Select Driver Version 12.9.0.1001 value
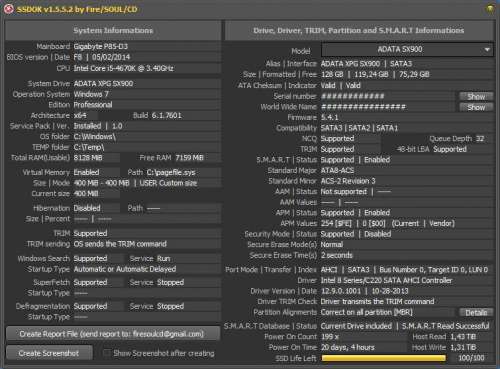The width and height of the screenshot is (500, 369). pos(341,291)
